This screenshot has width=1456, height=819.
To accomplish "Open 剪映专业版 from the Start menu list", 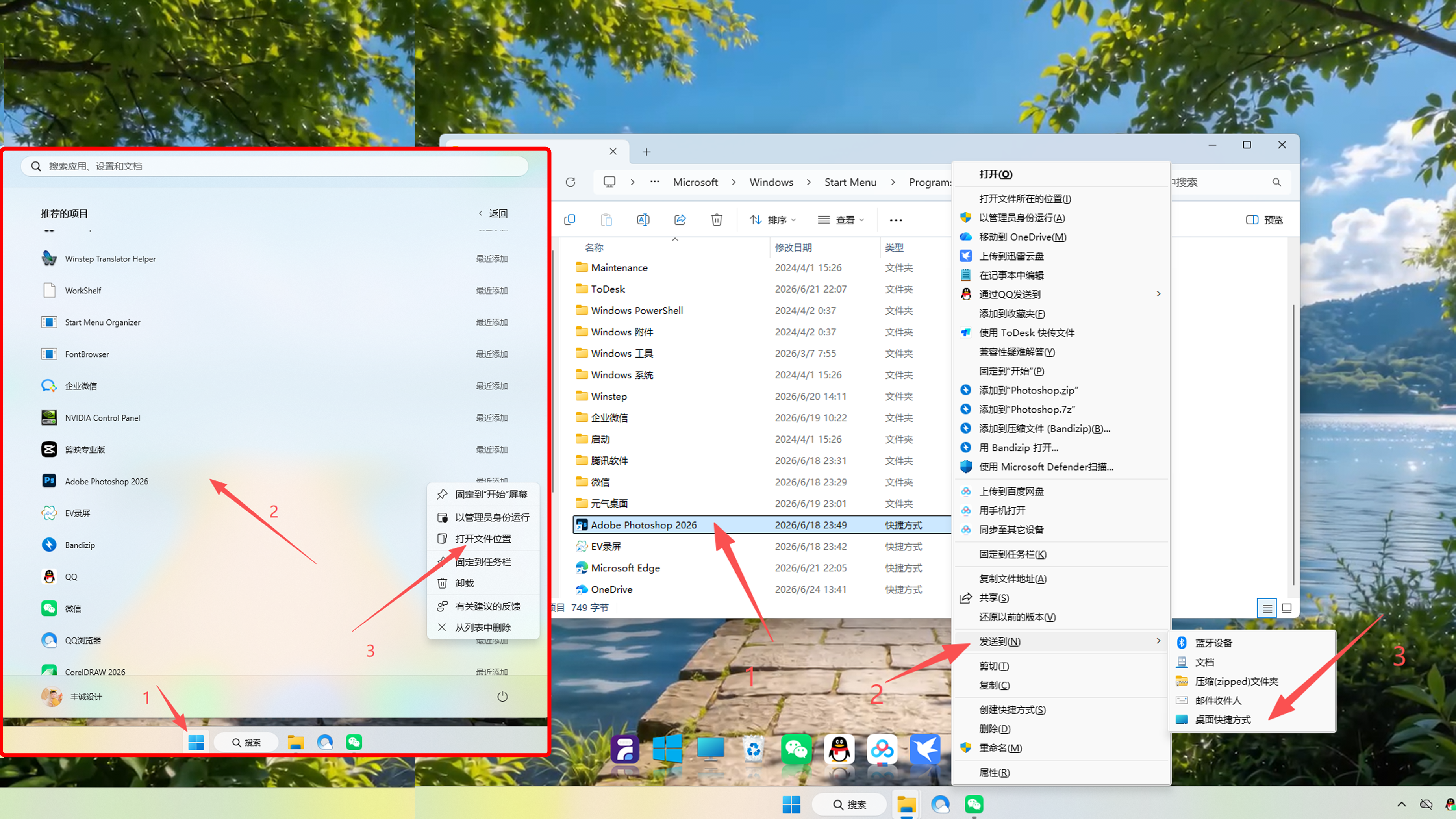I will pyautogui.click(x=275, y=449).
